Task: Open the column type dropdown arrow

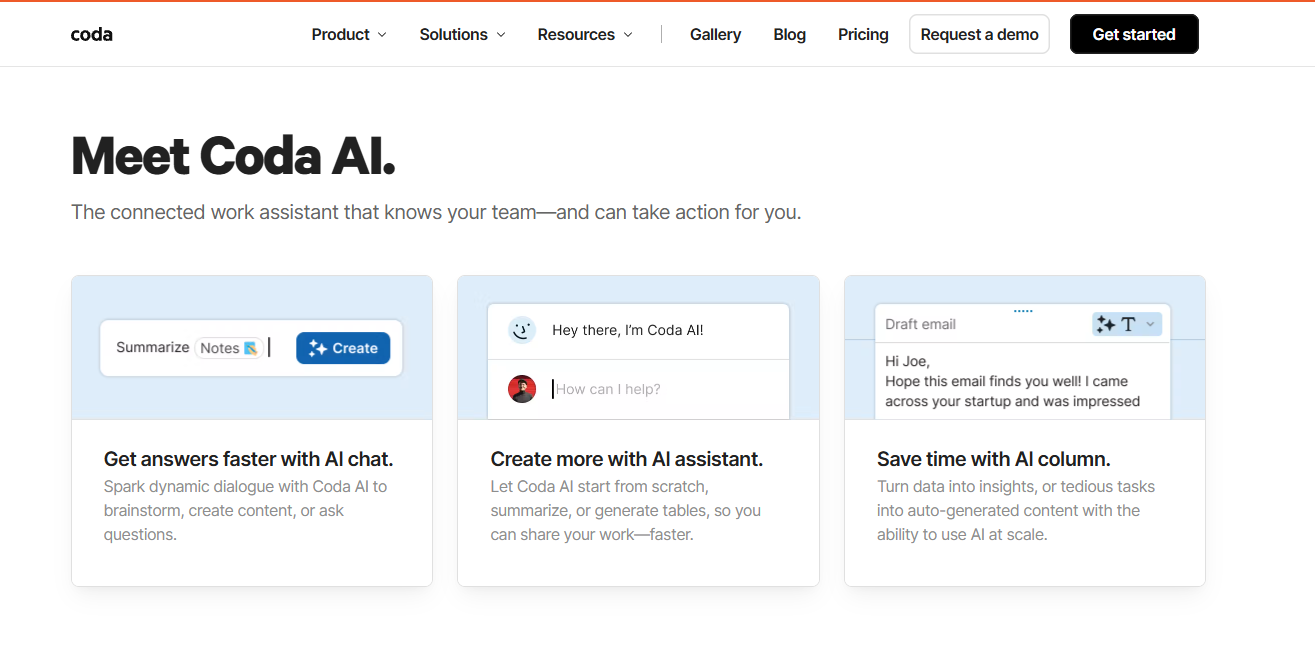Action: click(1150, 324)
